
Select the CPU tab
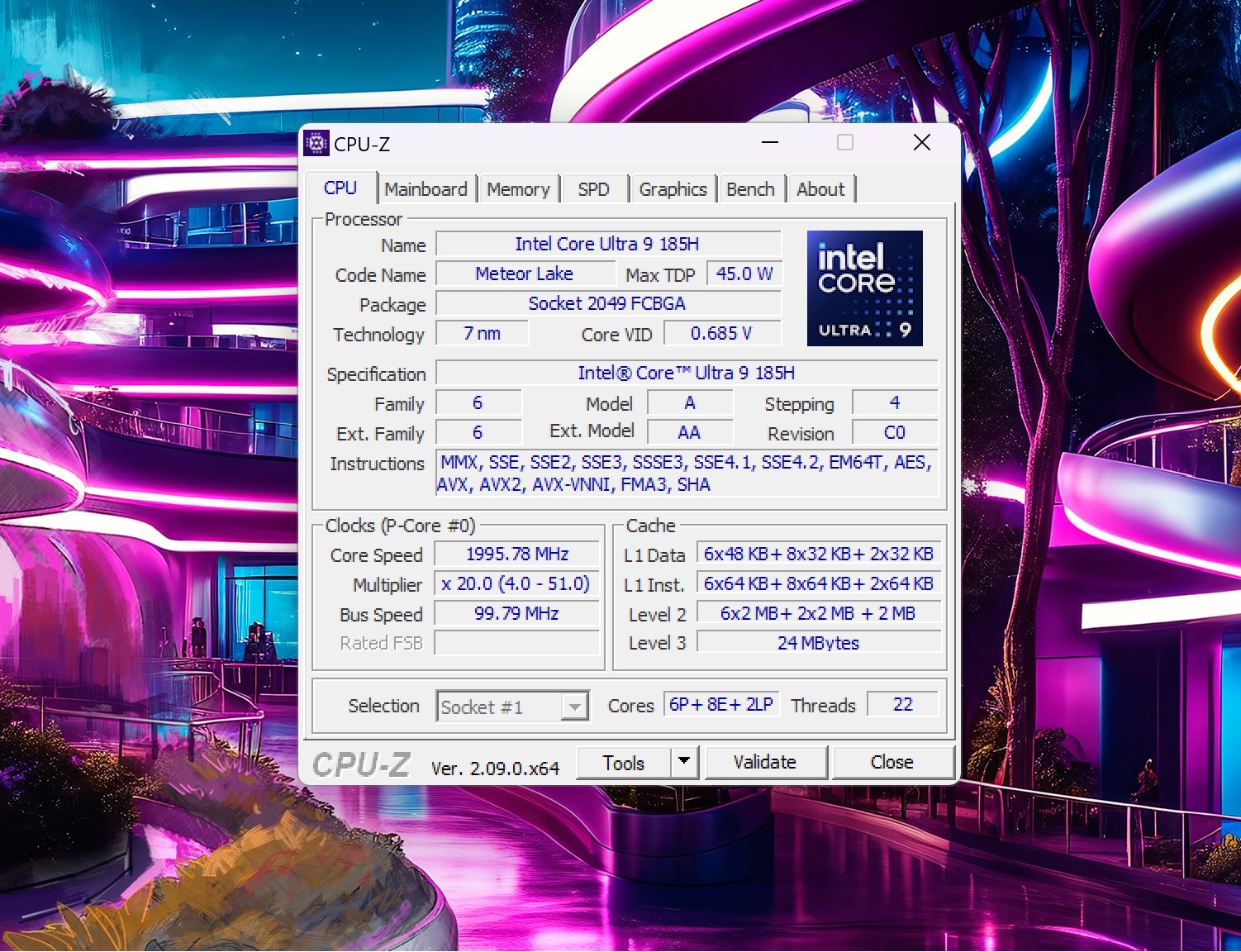[340, 188]
